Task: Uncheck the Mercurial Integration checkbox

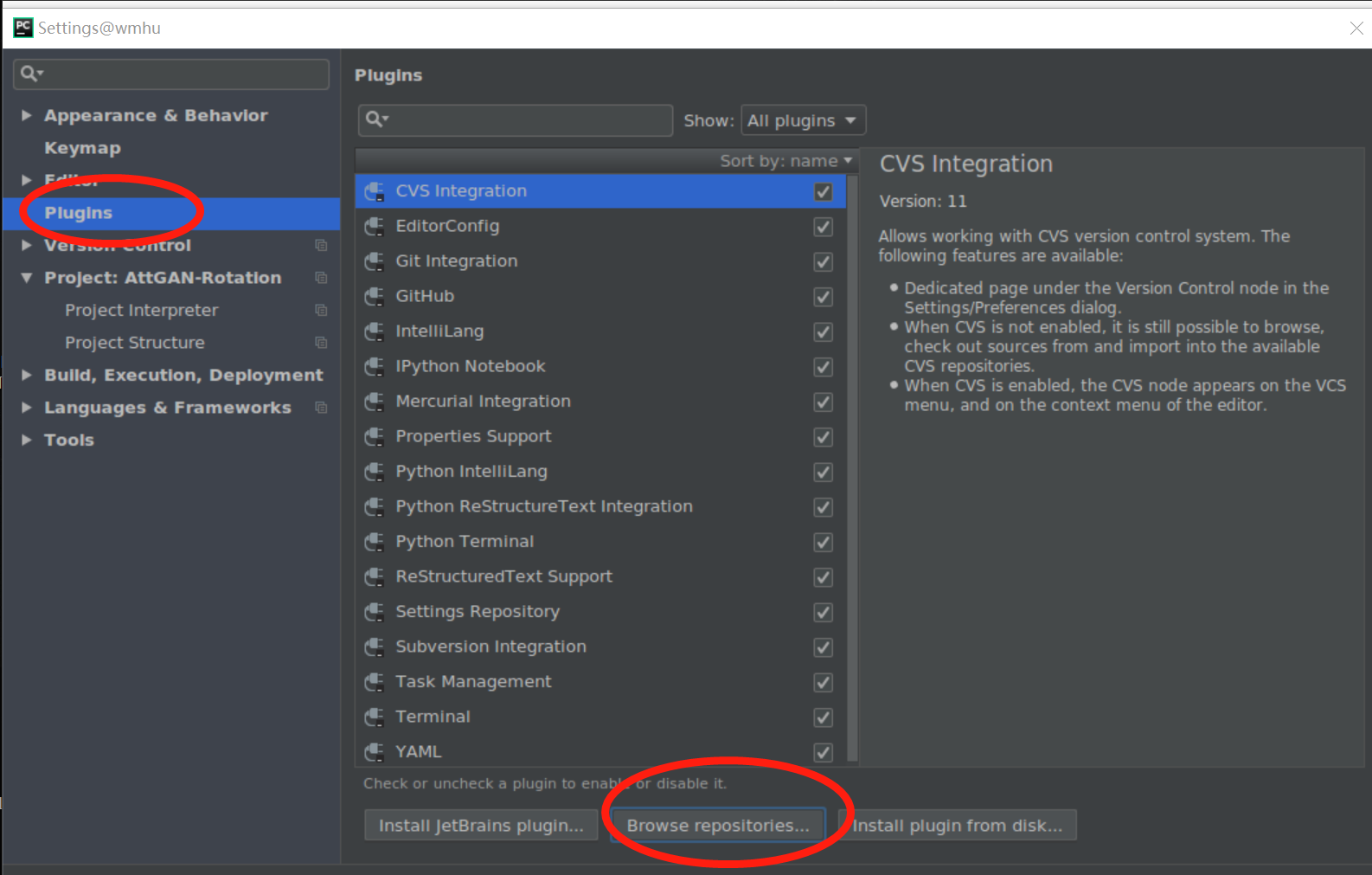Action: pos(824,402)
